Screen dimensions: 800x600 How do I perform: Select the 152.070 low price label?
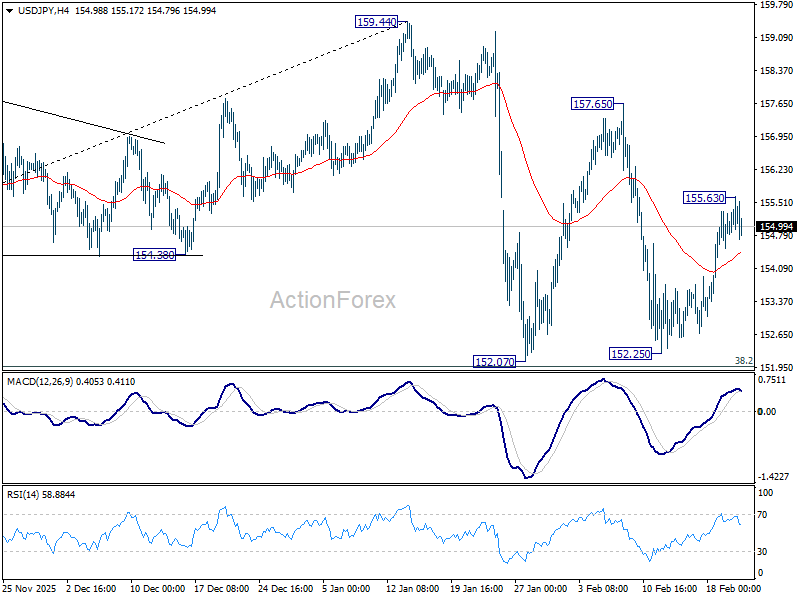click(x=494, y=361)
